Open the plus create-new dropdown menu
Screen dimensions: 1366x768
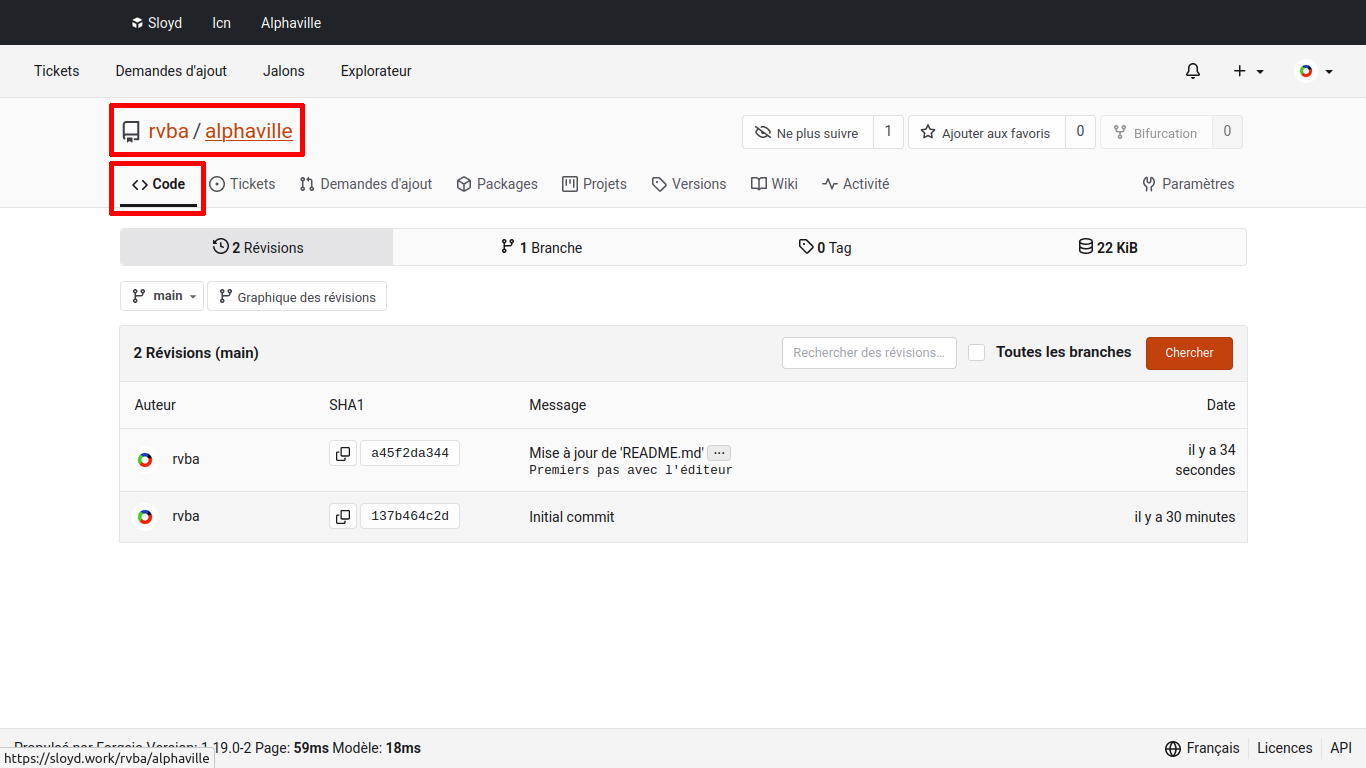click(x=1248, y=71)
